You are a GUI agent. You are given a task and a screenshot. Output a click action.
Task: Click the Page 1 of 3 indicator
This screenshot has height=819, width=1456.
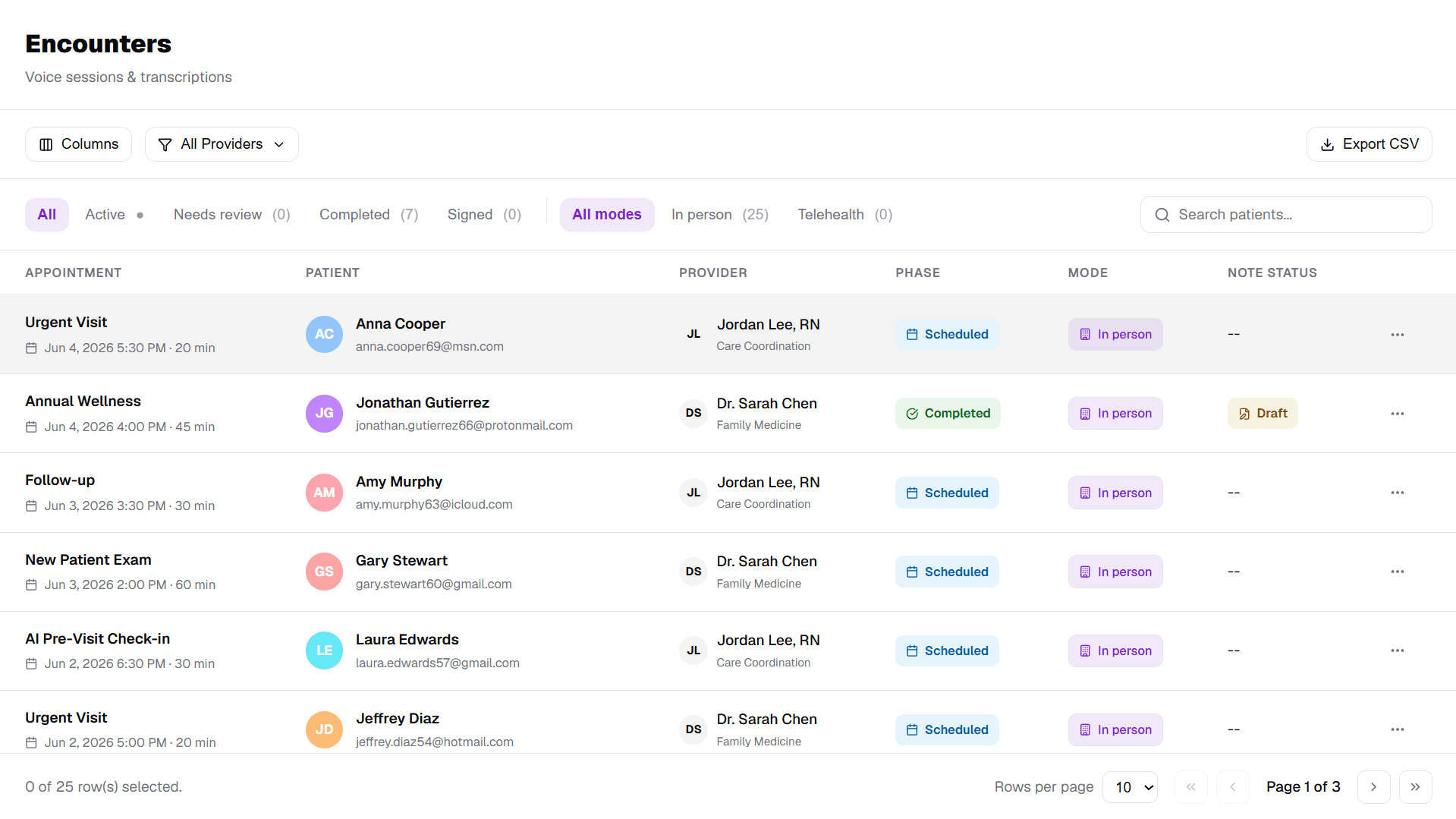click(1303, 787)
